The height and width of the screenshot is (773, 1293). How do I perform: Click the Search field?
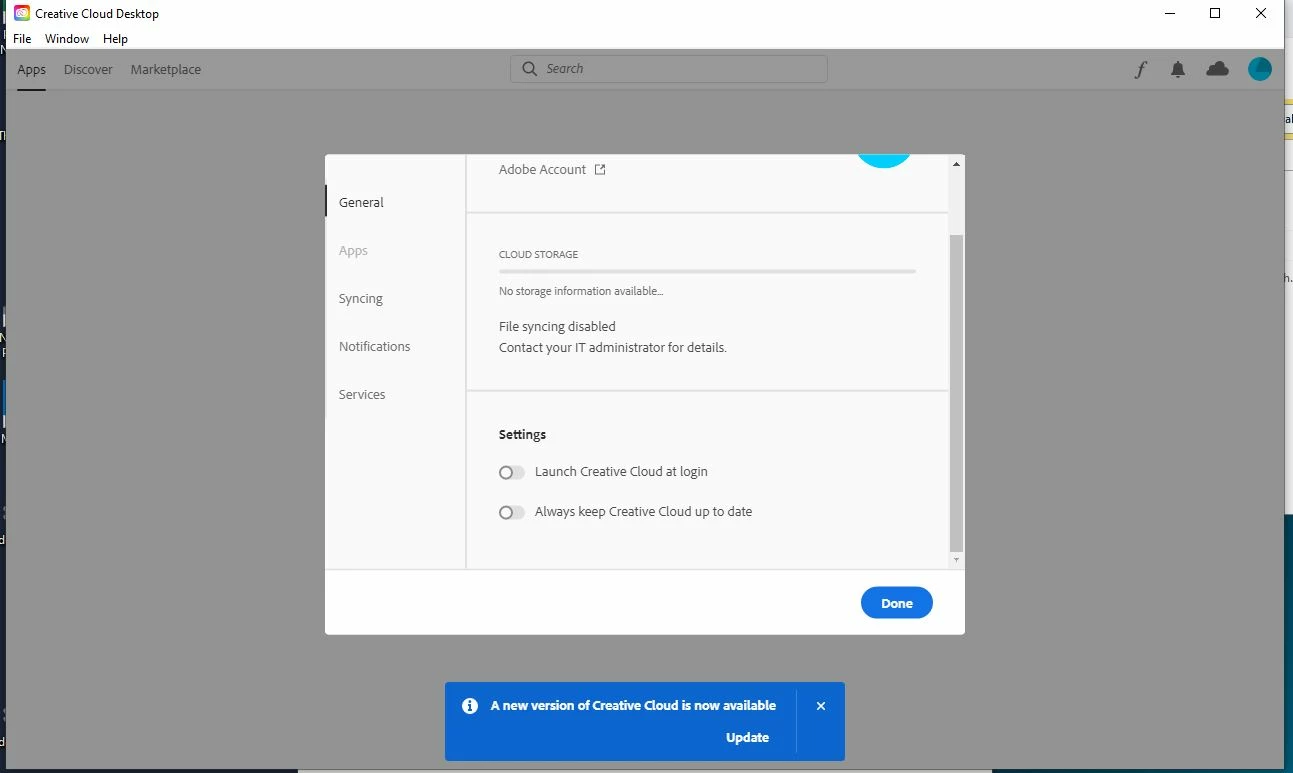[x=669, y=69]
